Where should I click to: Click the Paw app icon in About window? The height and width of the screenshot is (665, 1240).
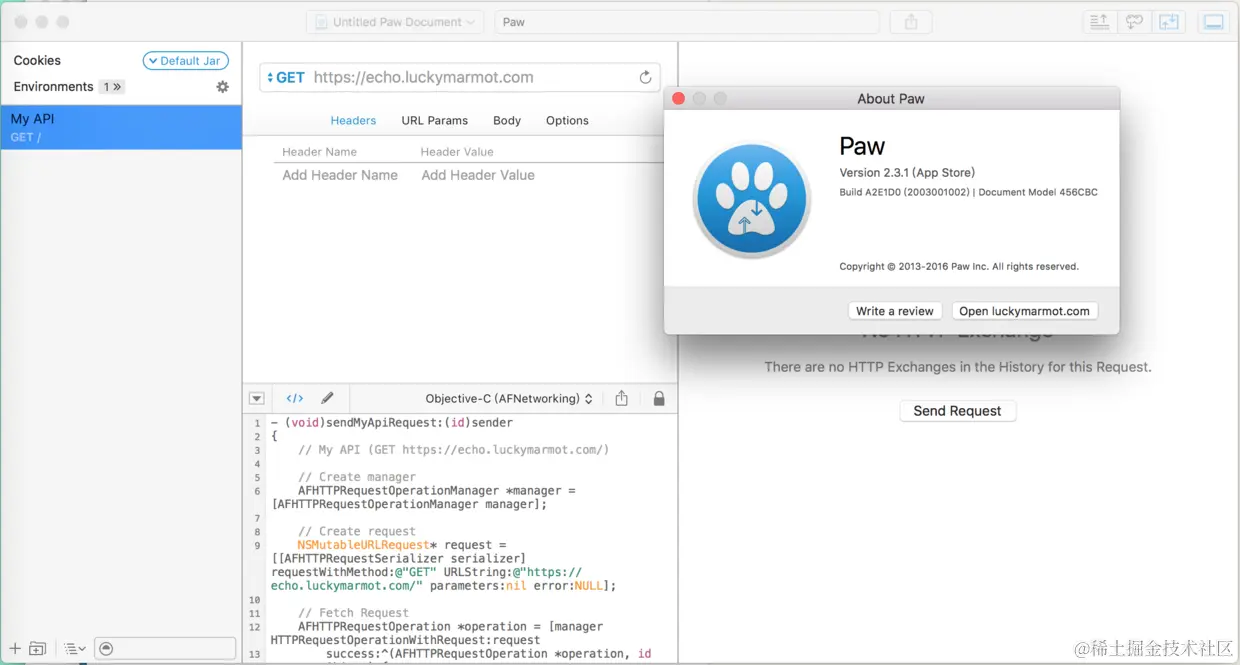point(752,200)
